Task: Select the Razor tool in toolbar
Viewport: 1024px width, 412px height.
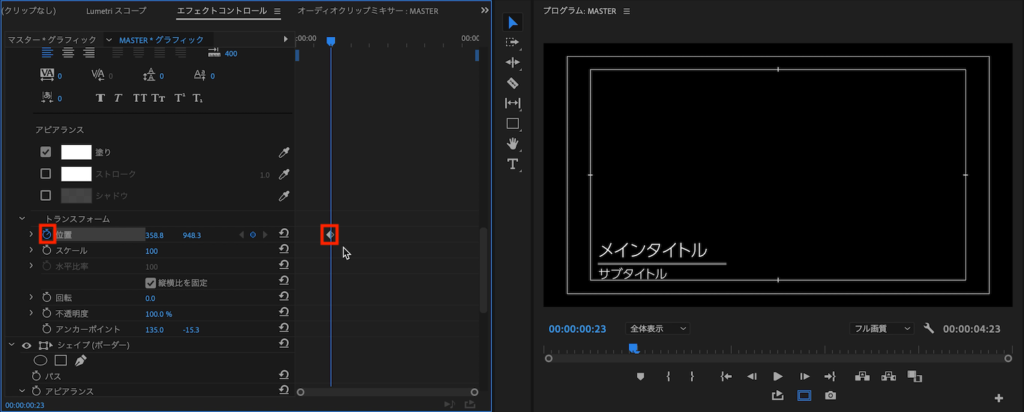Action: tap(513, 83)
